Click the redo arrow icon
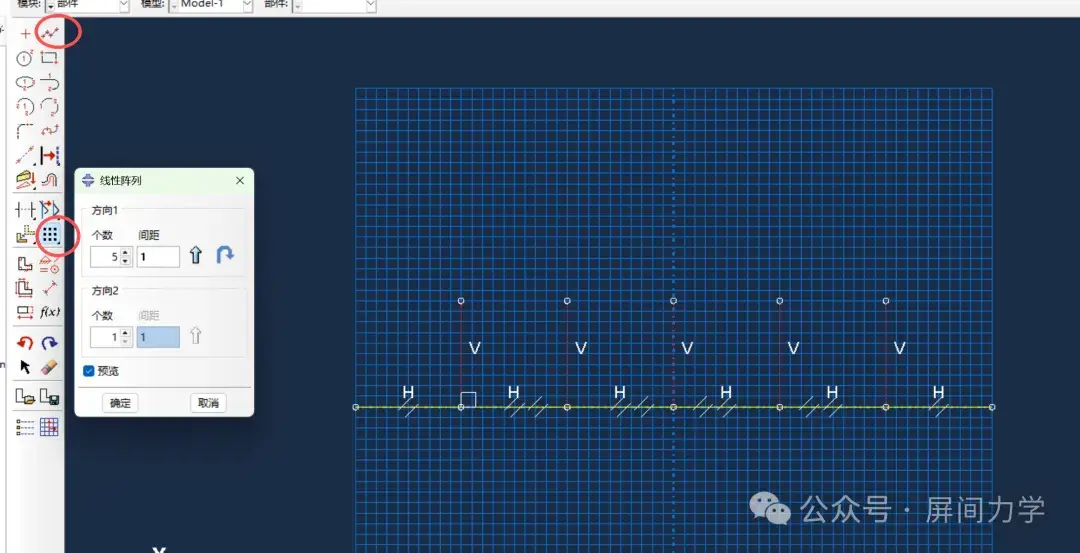Viewport: 1080px width, 553px height. click(49, 343)
